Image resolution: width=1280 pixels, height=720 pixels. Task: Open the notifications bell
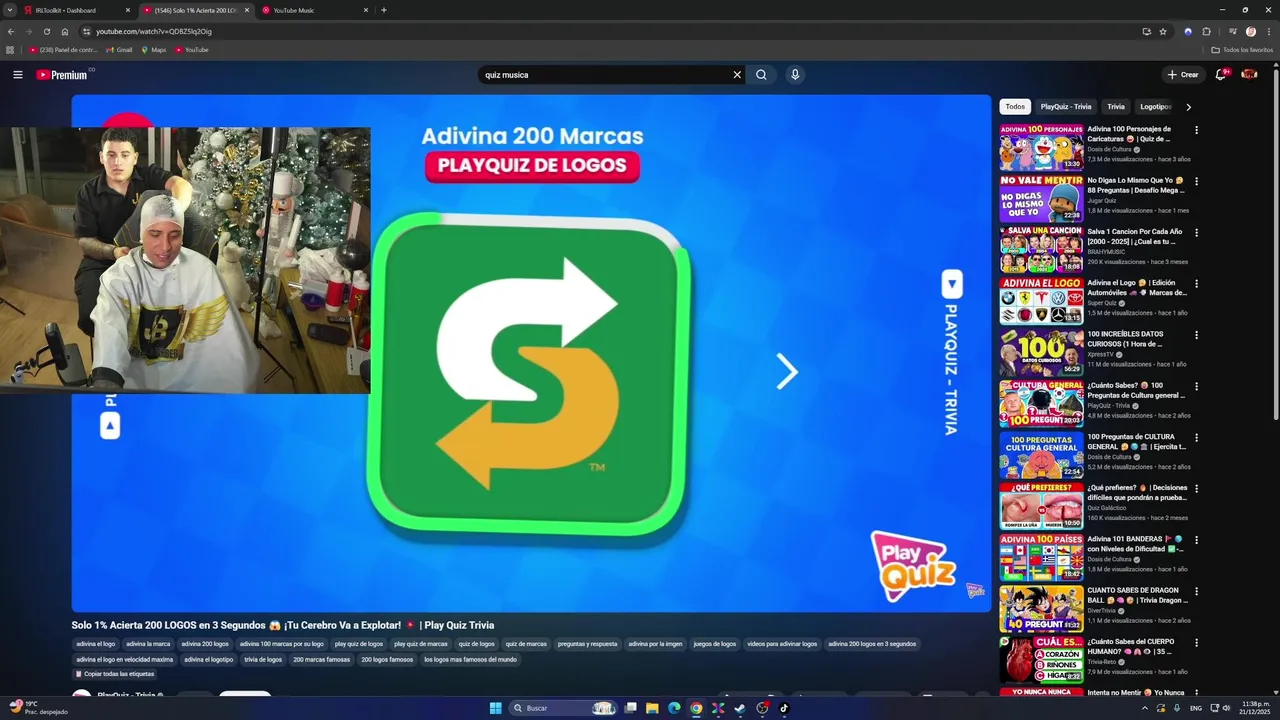pyautogui.click(x=1221, y=75)
